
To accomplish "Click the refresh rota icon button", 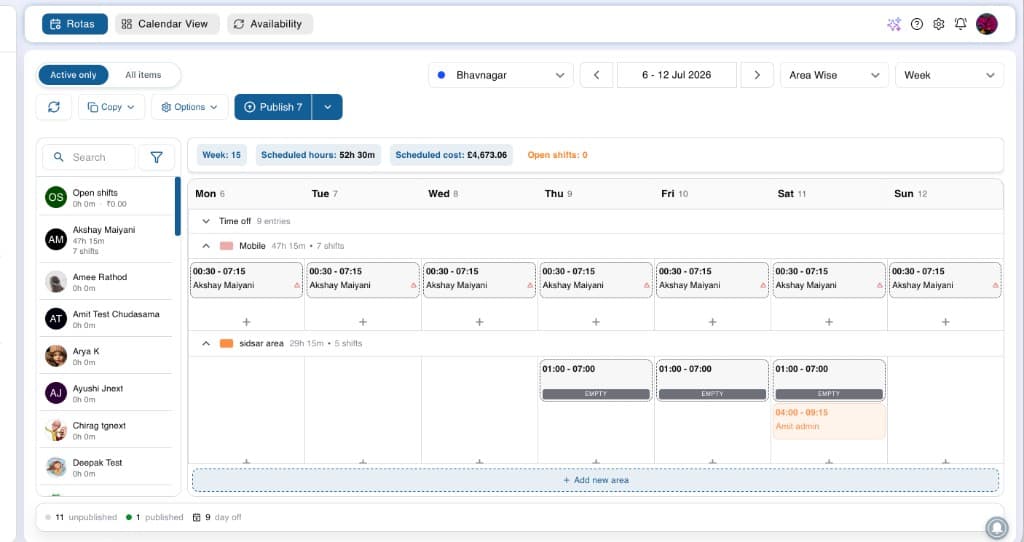I will tap(54, 107).
